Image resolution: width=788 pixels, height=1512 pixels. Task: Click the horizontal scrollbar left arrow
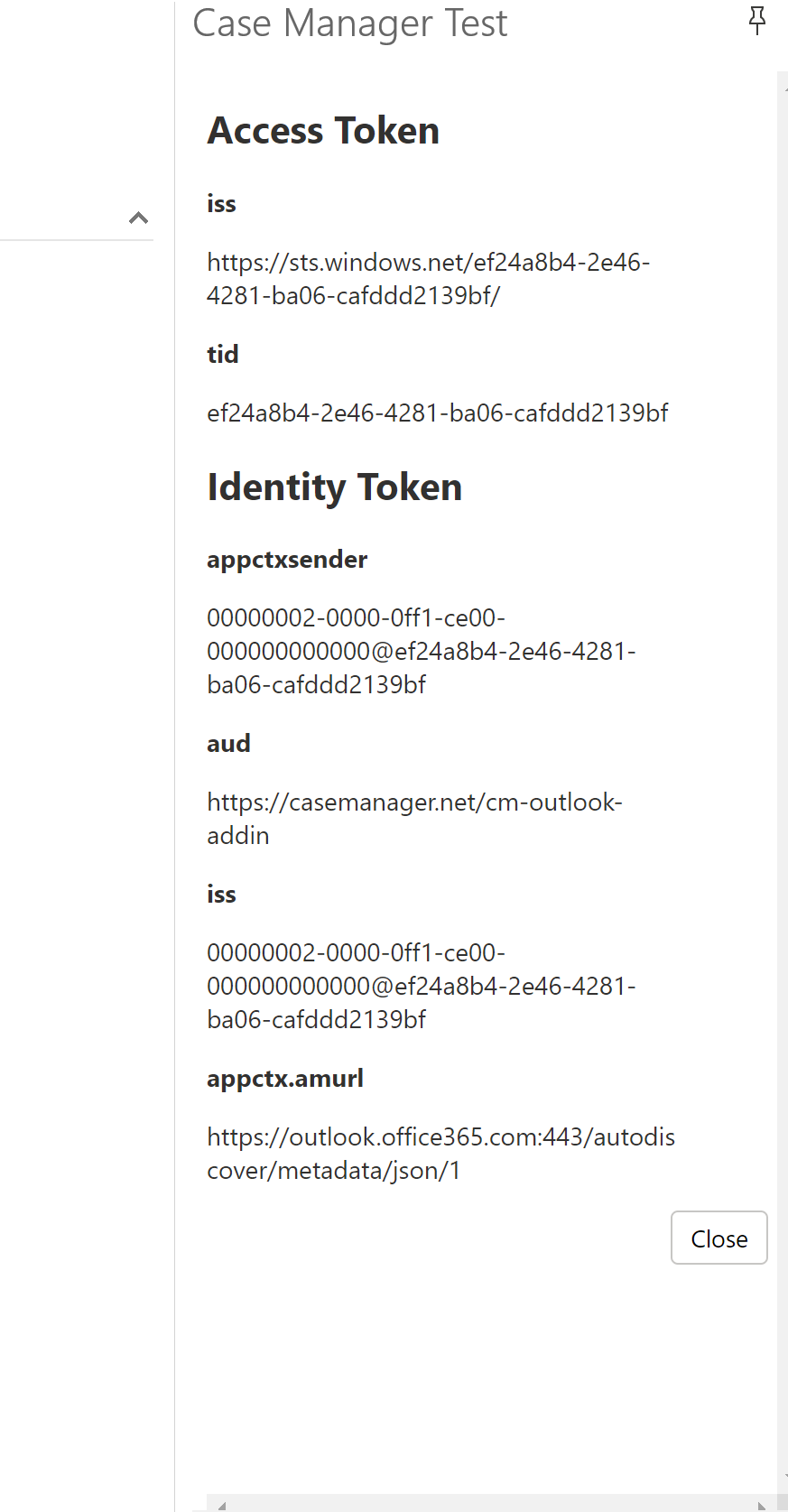(221, 1505)
